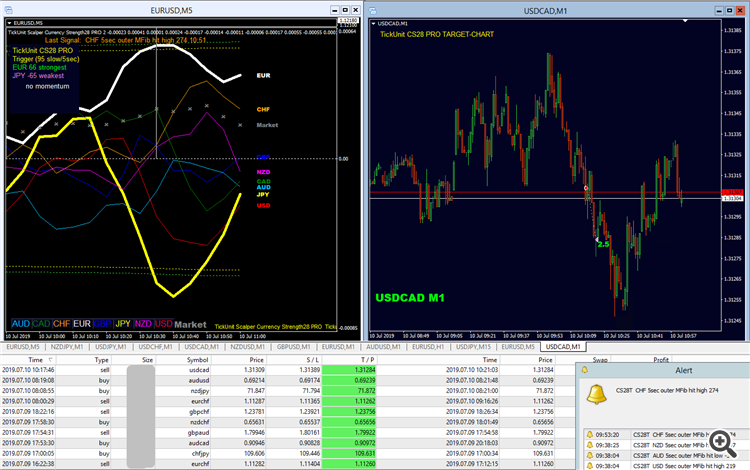This screenshot has width=750, height=470.
Task: Expand one-click trading arrow on USDCAD,M1 chart
Action: pos(374,23)
